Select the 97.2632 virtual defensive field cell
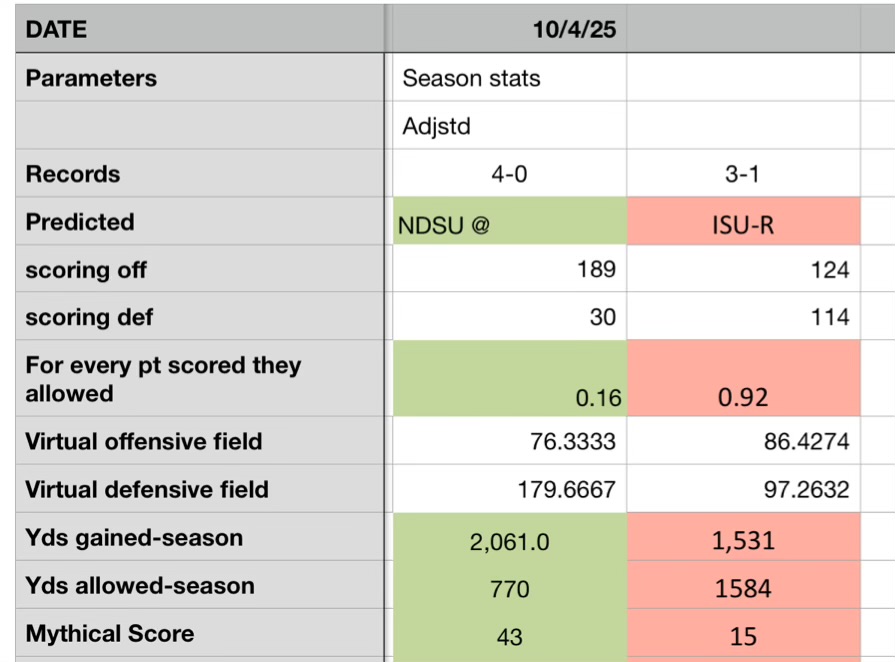 coord(742,490)
